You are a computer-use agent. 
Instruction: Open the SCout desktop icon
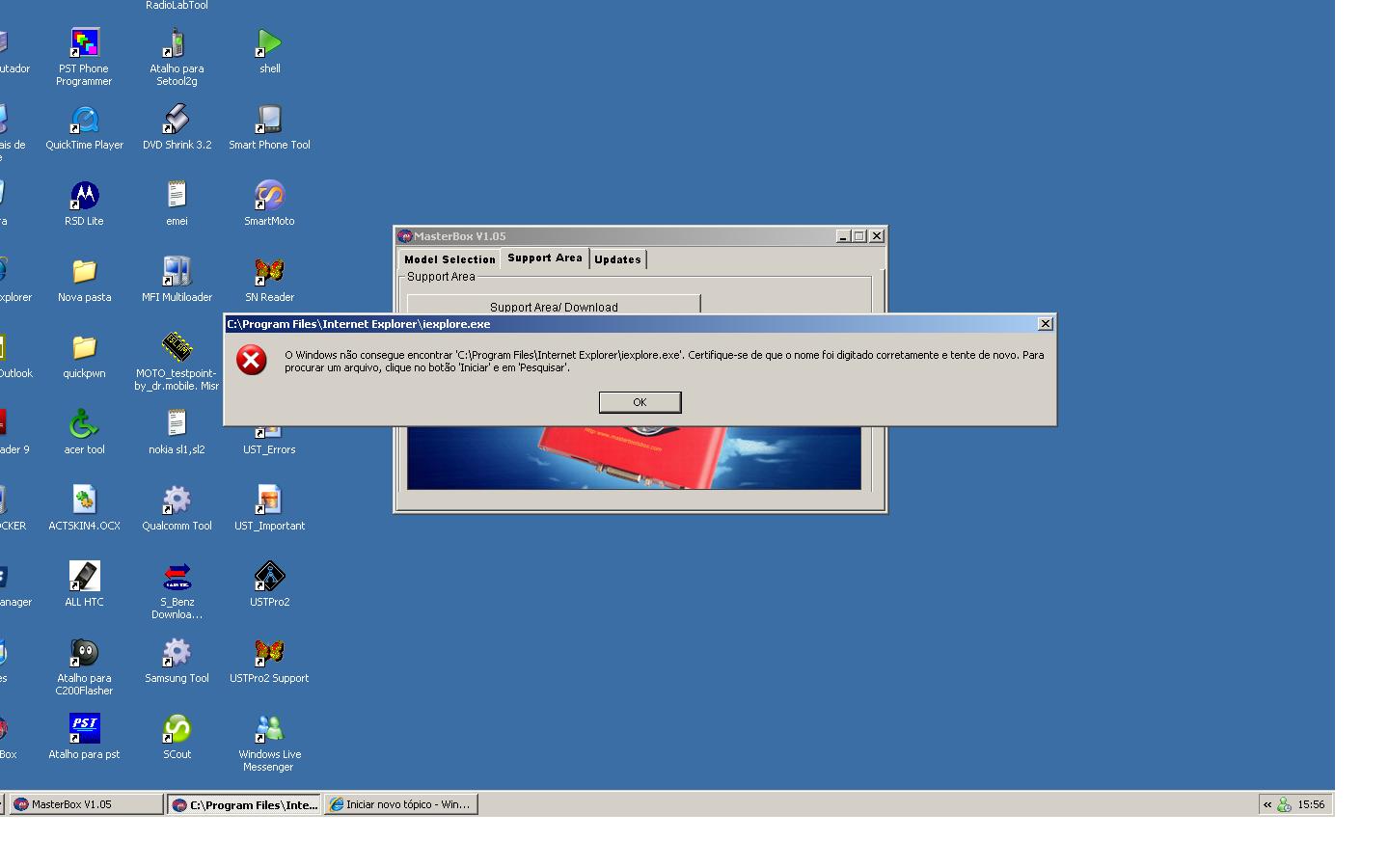coord(177,729)
